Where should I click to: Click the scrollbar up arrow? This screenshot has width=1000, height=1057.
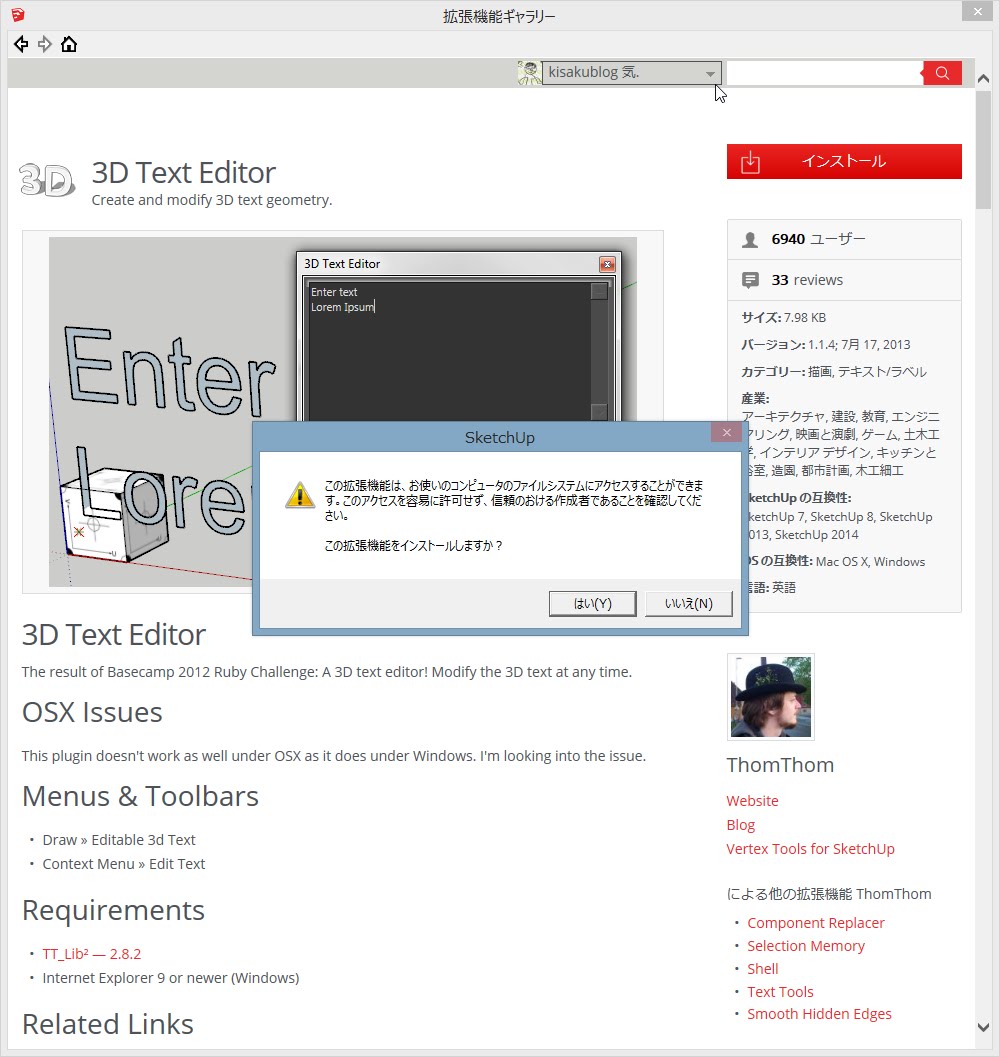984,79
